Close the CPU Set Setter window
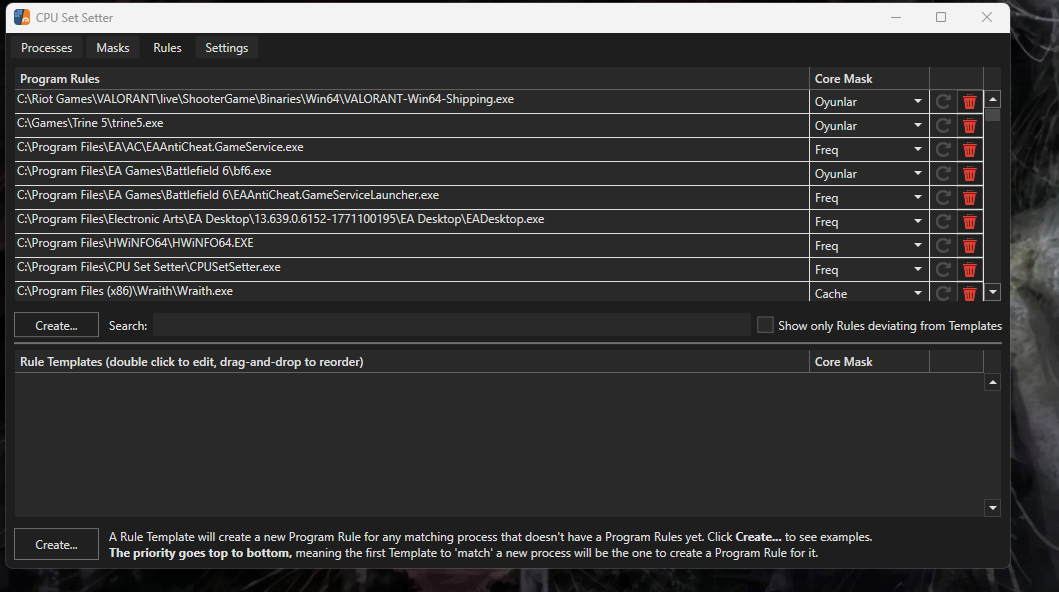This screenshot has height=592, width=1059. 987,18
